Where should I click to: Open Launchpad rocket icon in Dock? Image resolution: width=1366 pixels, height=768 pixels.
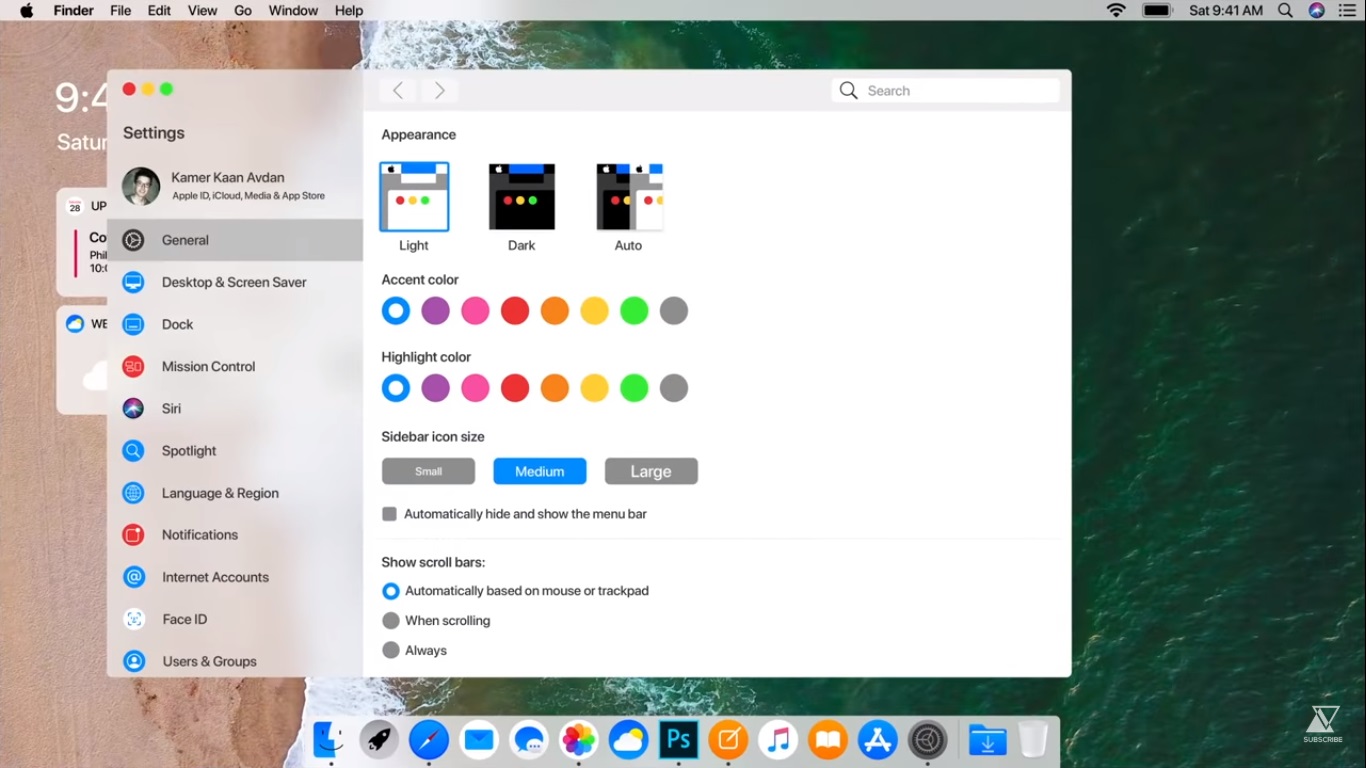point(379,740)
